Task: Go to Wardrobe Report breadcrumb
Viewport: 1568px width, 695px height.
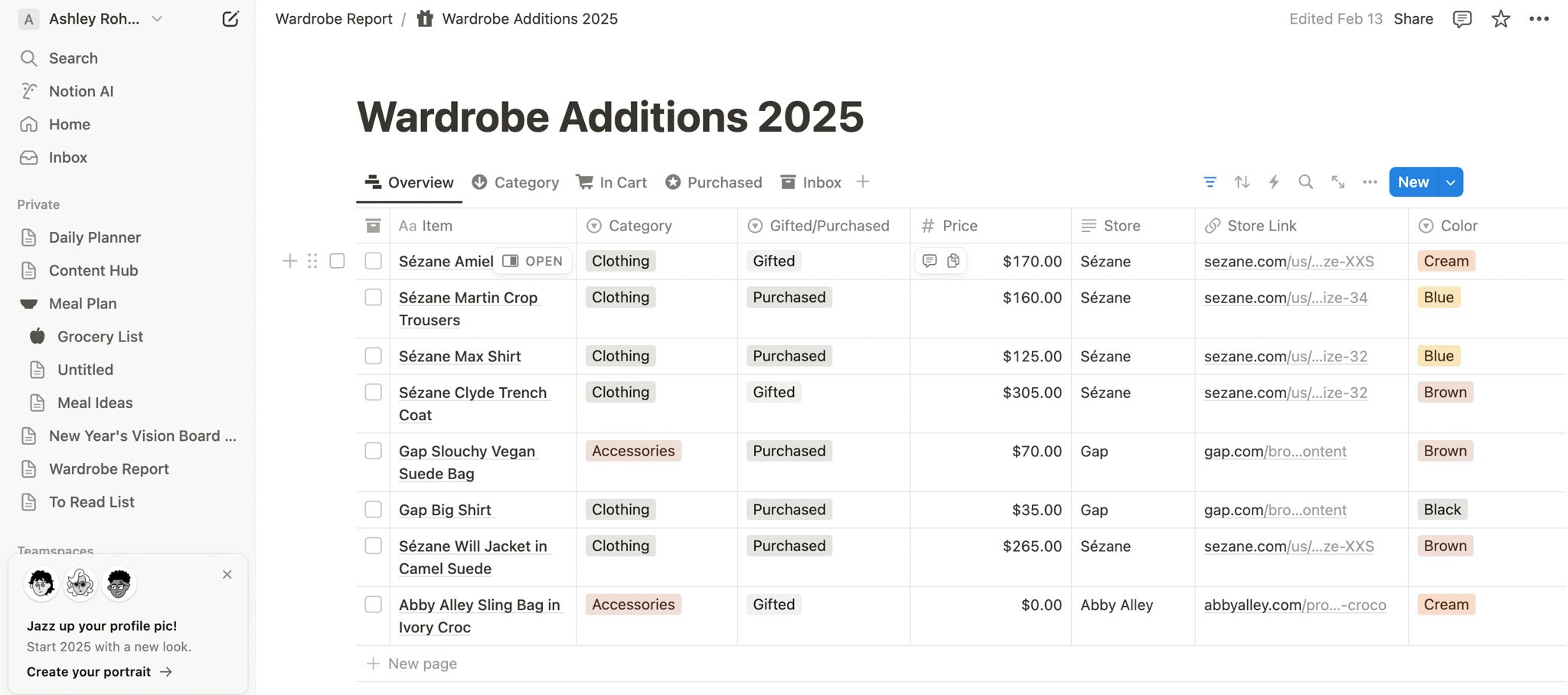Action: pos(334,19)
